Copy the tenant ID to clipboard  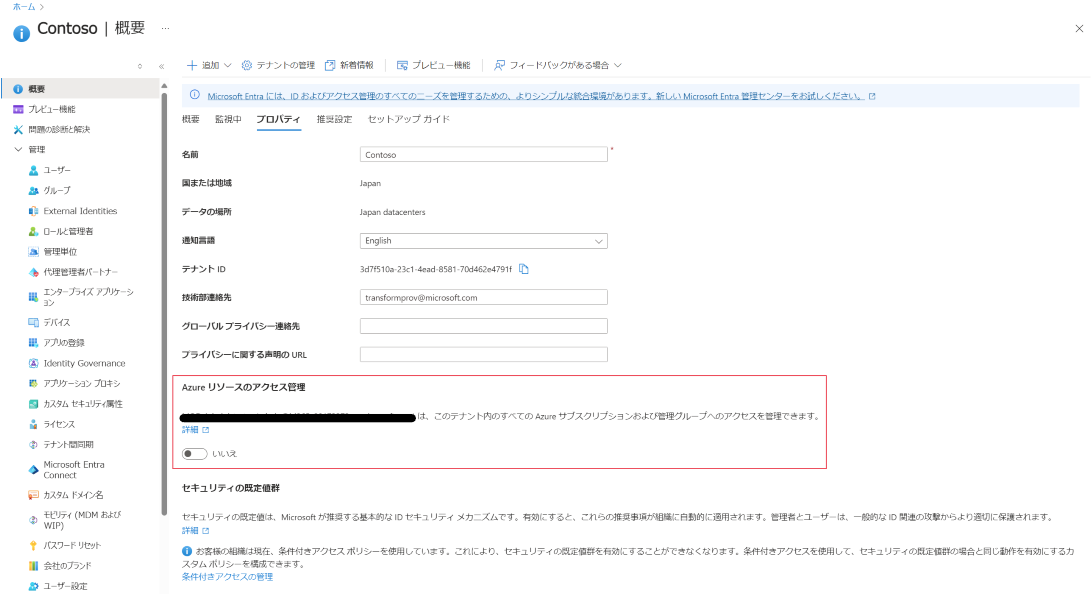(524, 269)
